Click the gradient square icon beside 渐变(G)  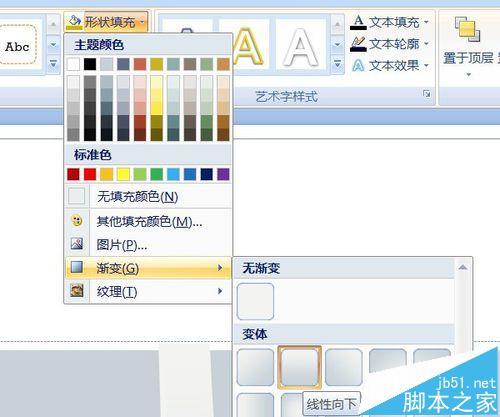point(77,267)
